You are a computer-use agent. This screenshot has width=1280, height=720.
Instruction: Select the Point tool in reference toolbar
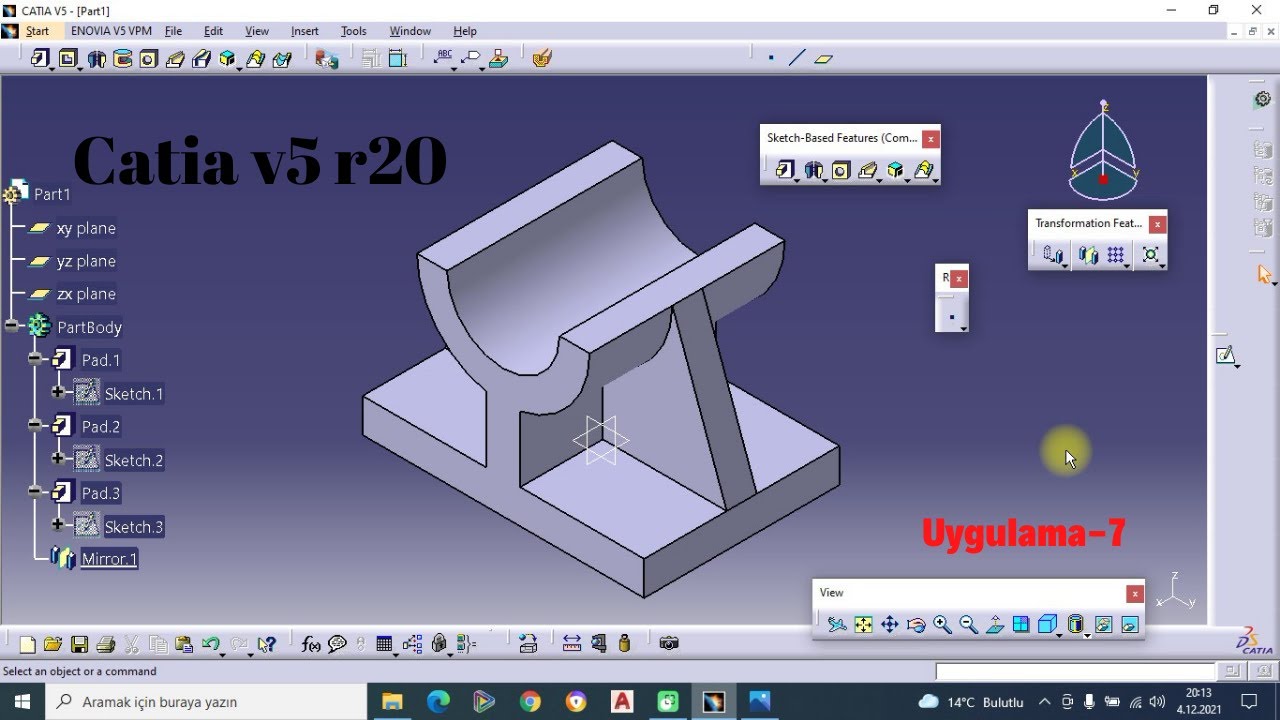[x=771, y=58]
